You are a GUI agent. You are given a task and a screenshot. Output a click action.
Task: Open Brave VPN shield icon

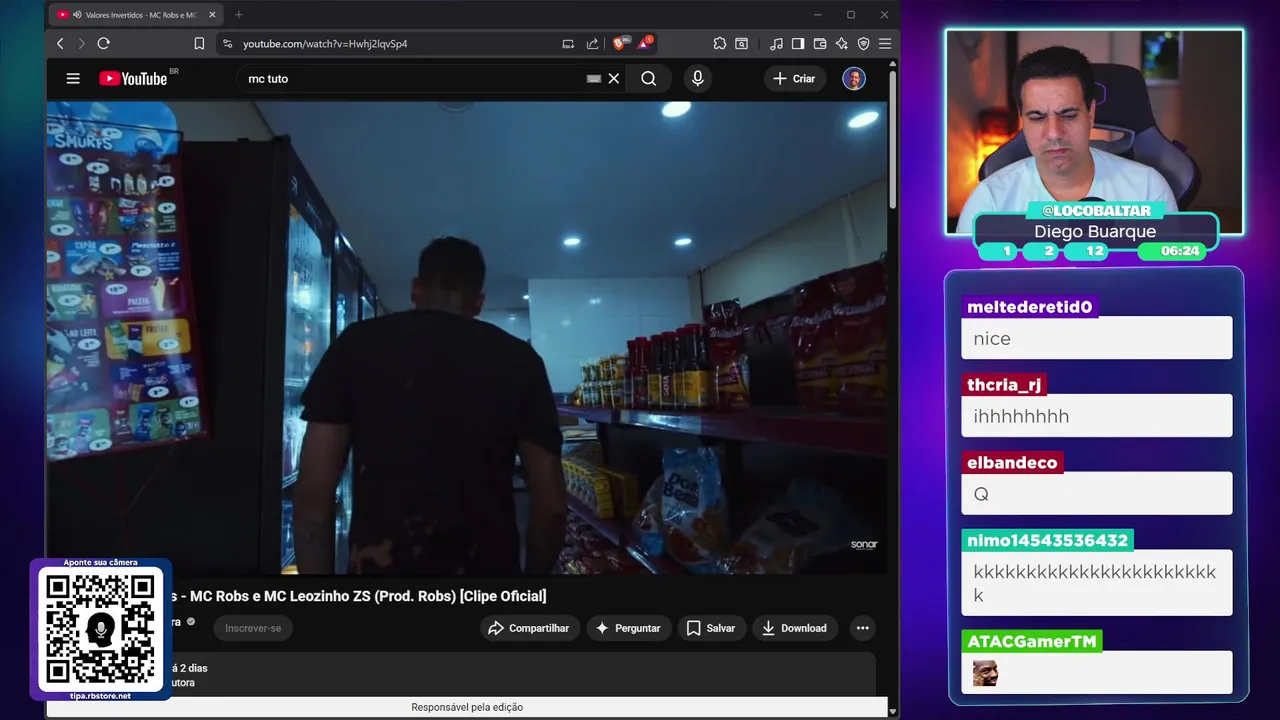[864, 44]
